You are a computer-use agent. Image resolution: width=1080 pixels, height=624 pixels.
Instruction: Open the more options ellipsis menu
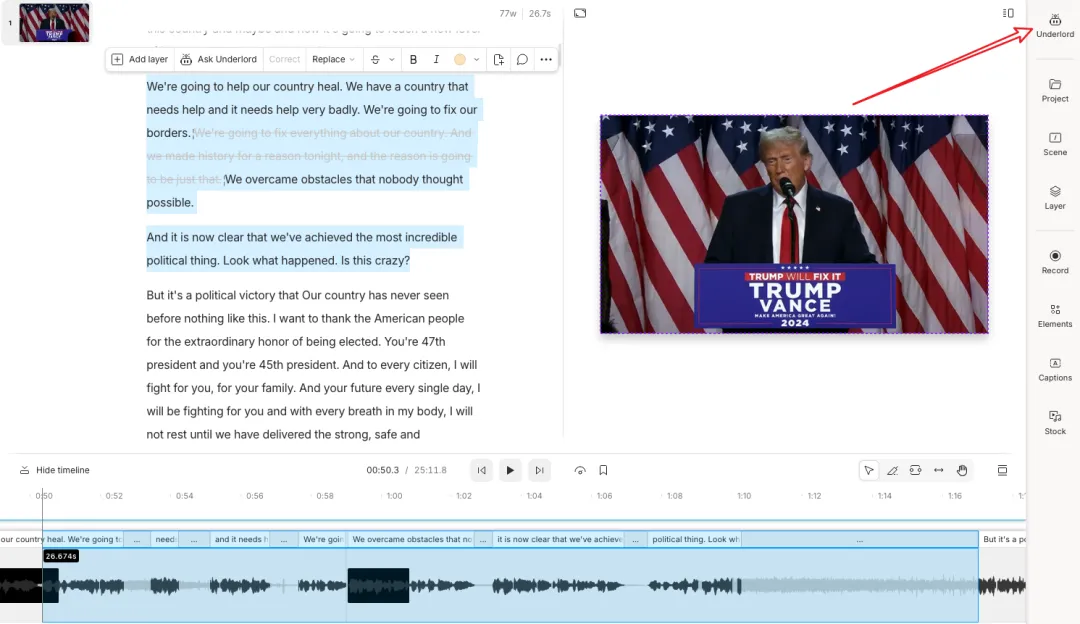pos(546,59)
